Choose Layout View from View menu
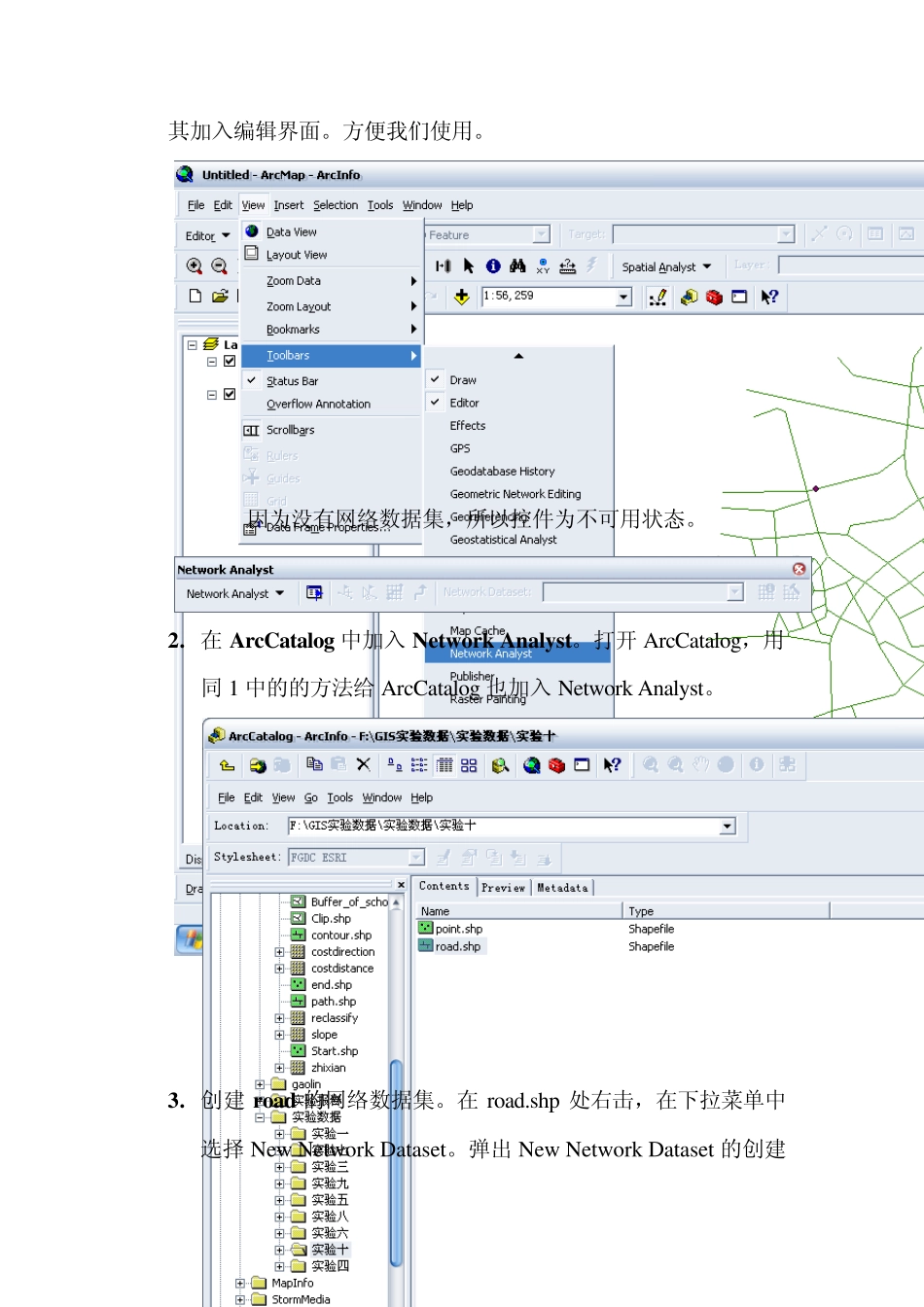 (332, 255)
